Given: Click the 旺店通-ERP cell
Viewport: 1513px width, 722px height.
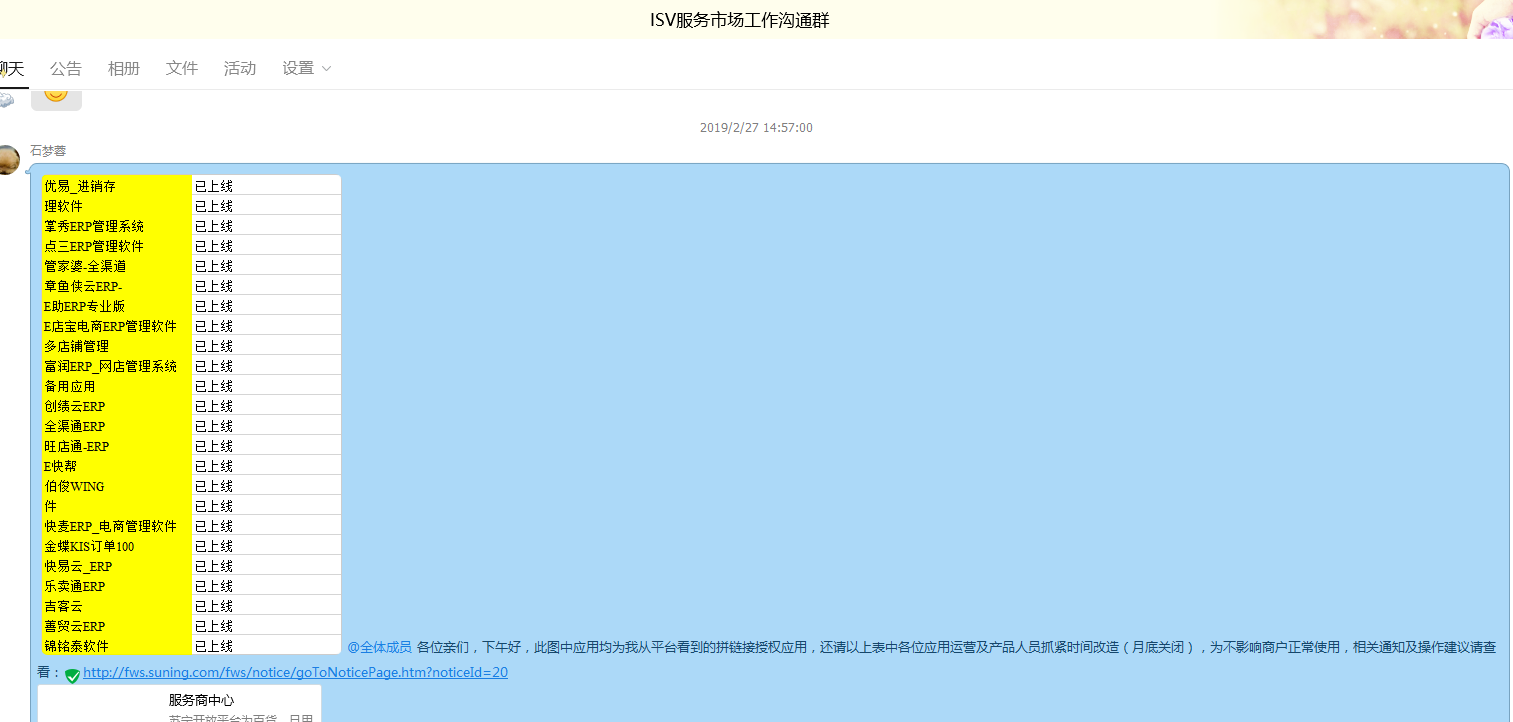Looking at the screenshot, I should tap(117, 446).
